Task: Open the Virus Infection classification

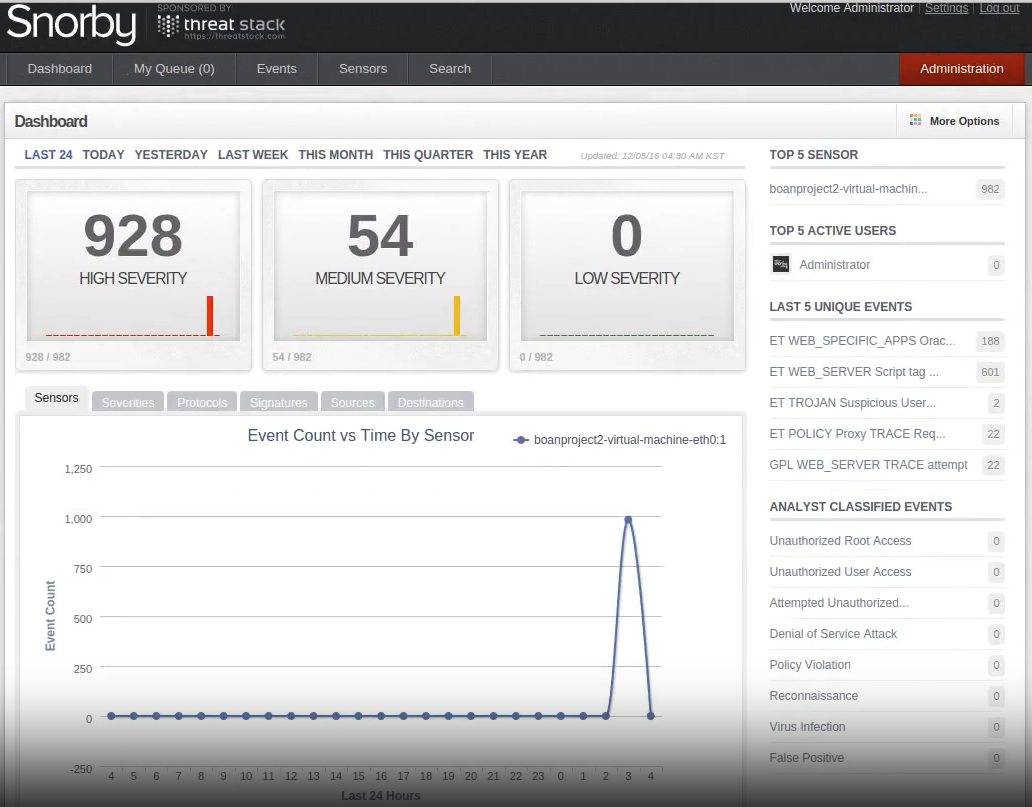Action: pyautogui.click(x=807, y=727)
